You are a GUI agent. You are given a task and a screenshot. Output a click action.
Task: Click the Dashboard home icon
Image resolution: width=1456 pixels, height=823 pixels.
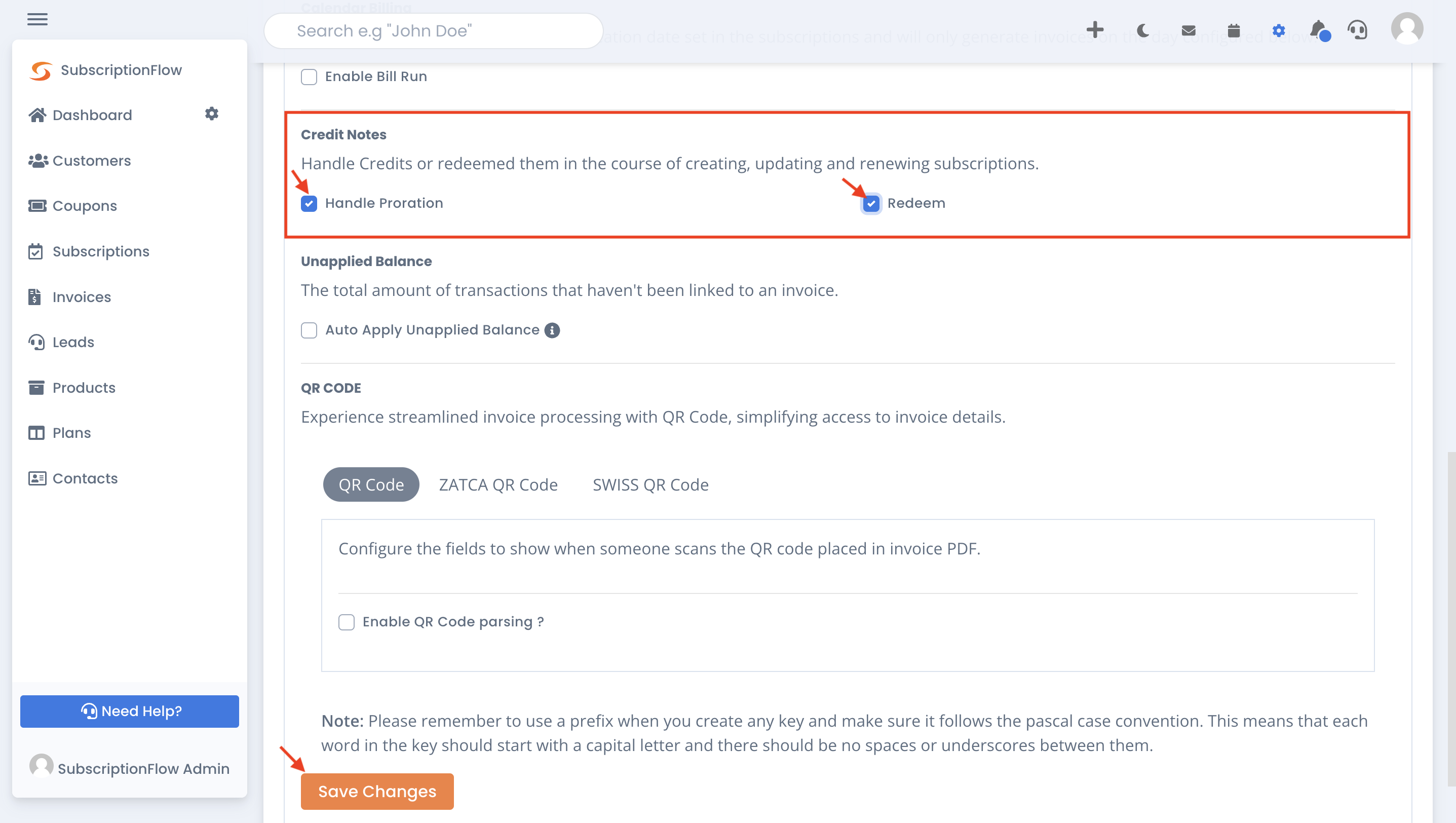37,115
